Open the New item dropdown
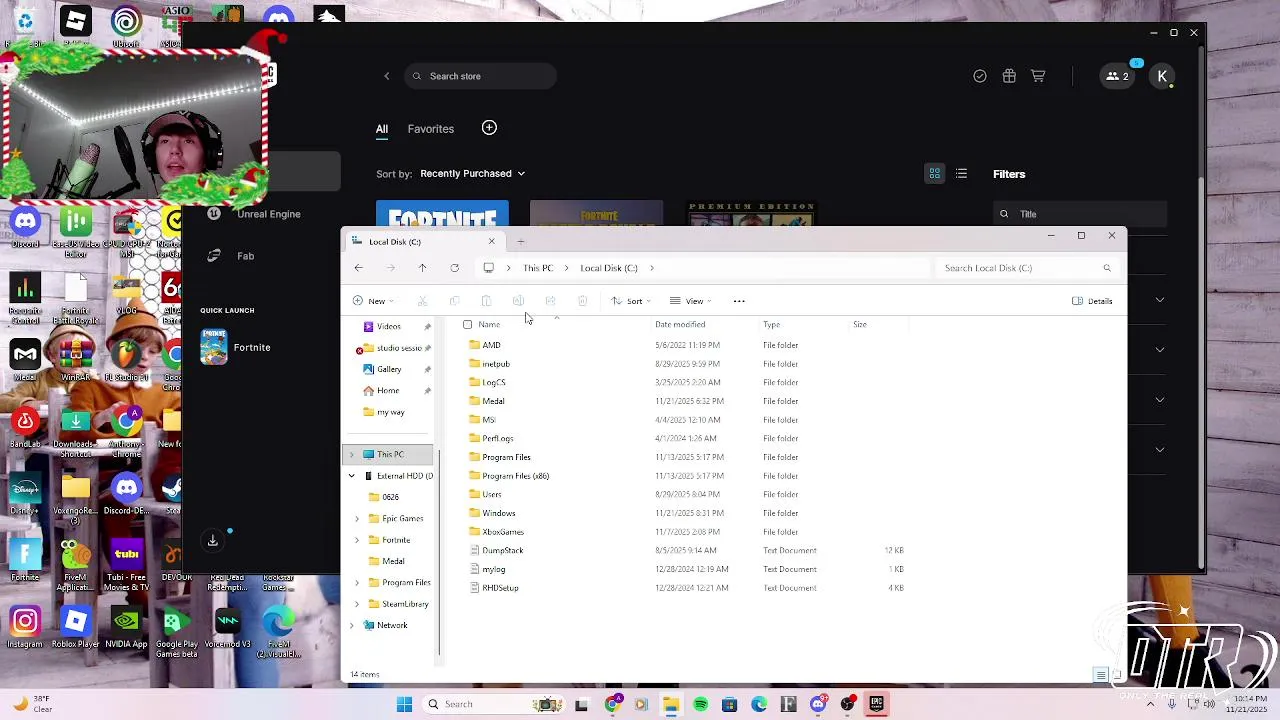This screenshot has height=720, width=1280. 373,301
